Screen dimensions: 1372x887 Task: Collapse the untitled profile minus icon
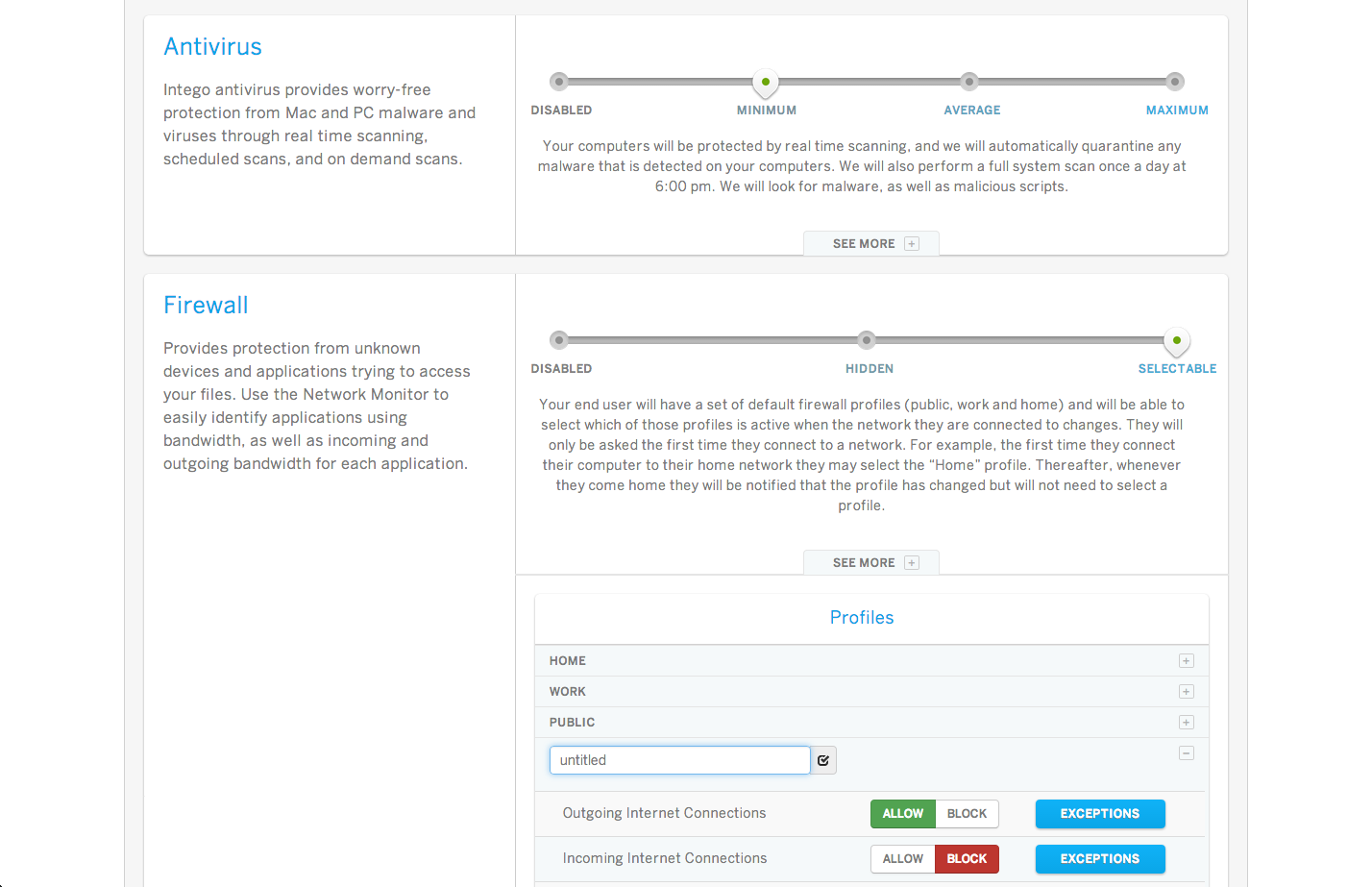pos(1187,753)
